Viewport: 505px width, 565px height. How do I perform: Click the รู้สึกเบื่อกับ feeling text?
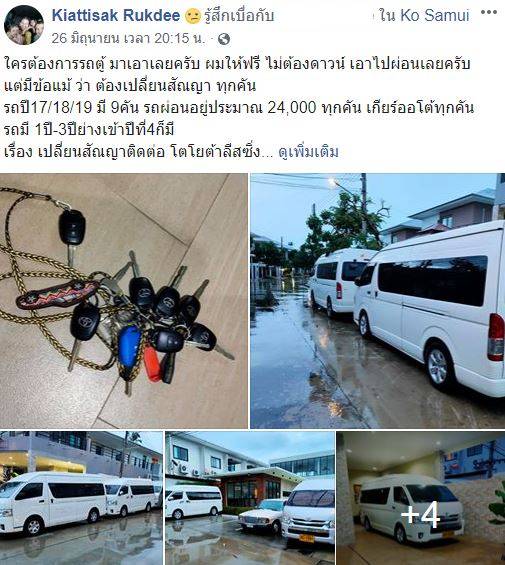click(239, 16)
